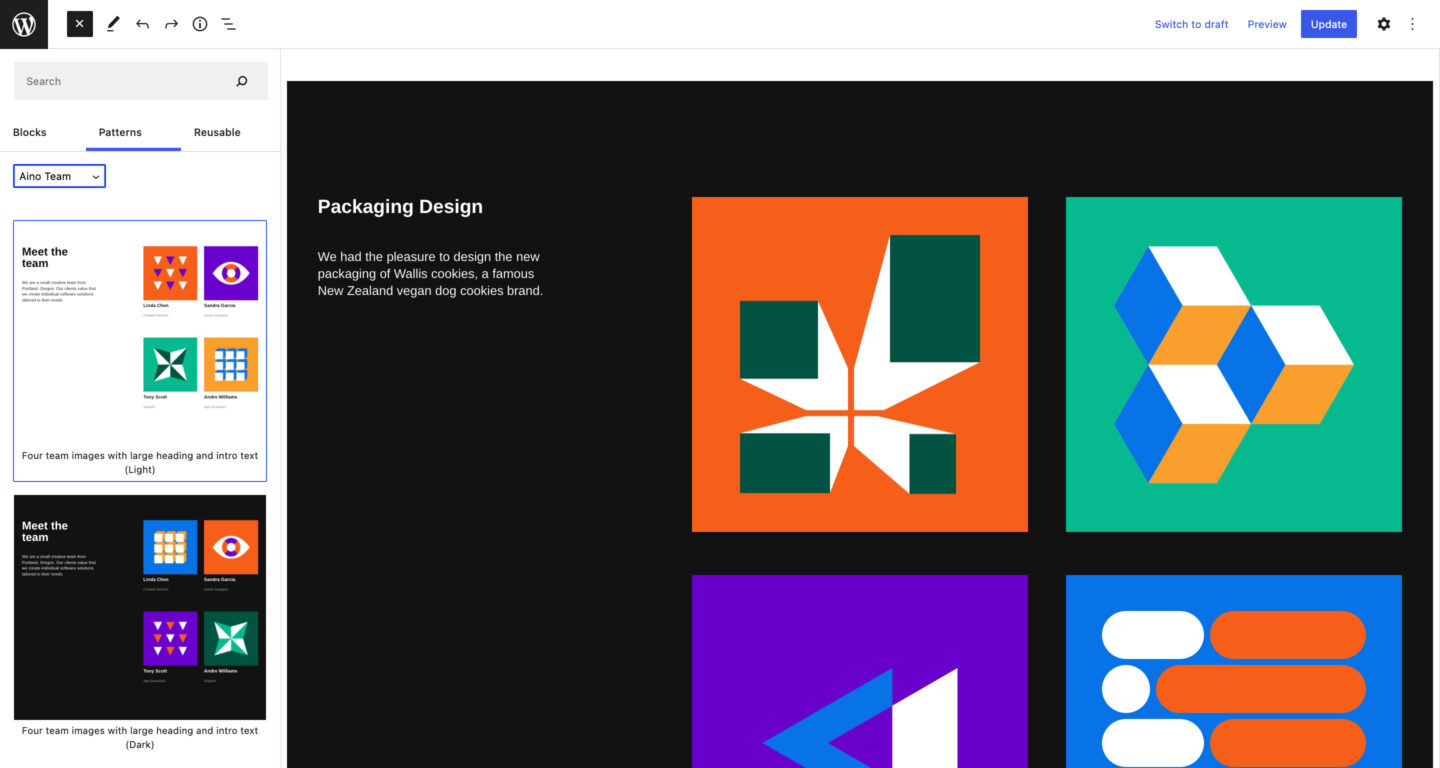The height and width of the screenshot is (768, 1440).
Task: Open the Aino Team category dropdown
Action: point(59,175)
